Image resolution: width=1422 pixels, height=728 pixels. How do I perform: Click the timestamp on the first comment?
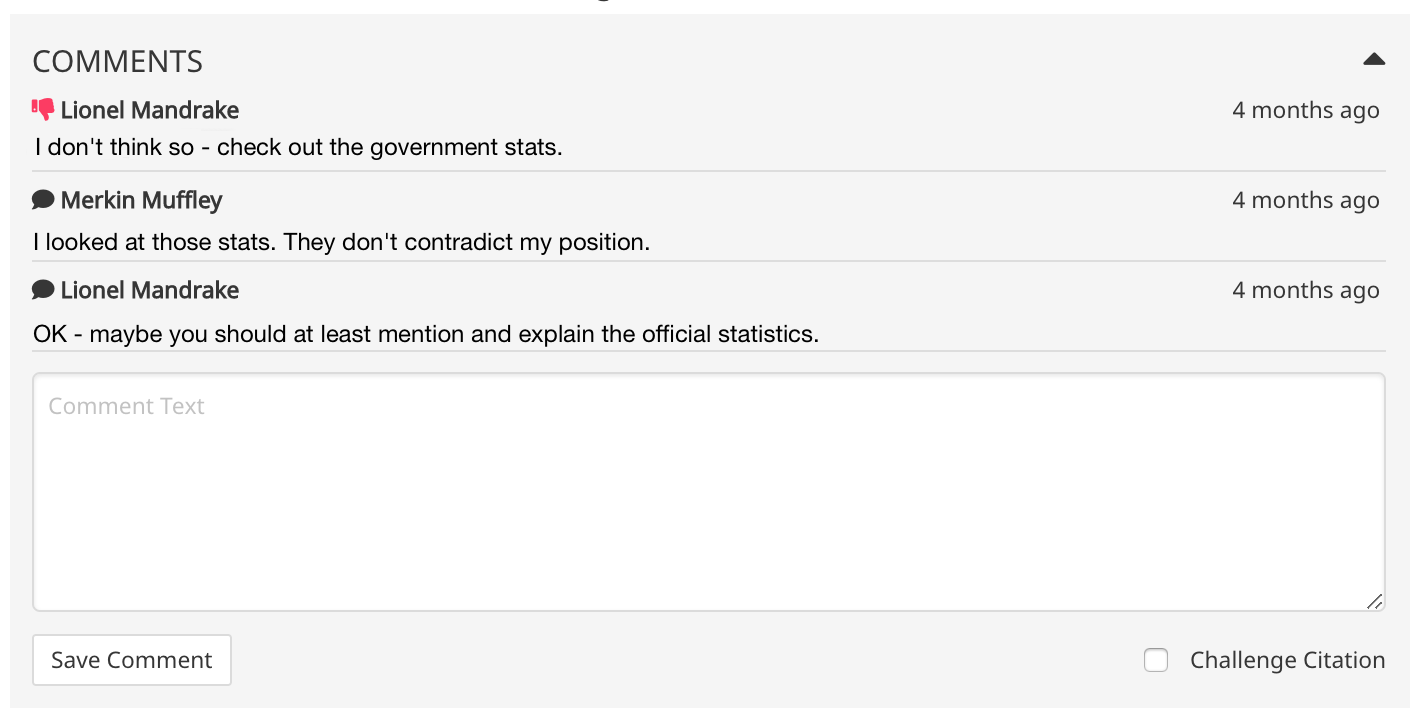click(1306, 110)
